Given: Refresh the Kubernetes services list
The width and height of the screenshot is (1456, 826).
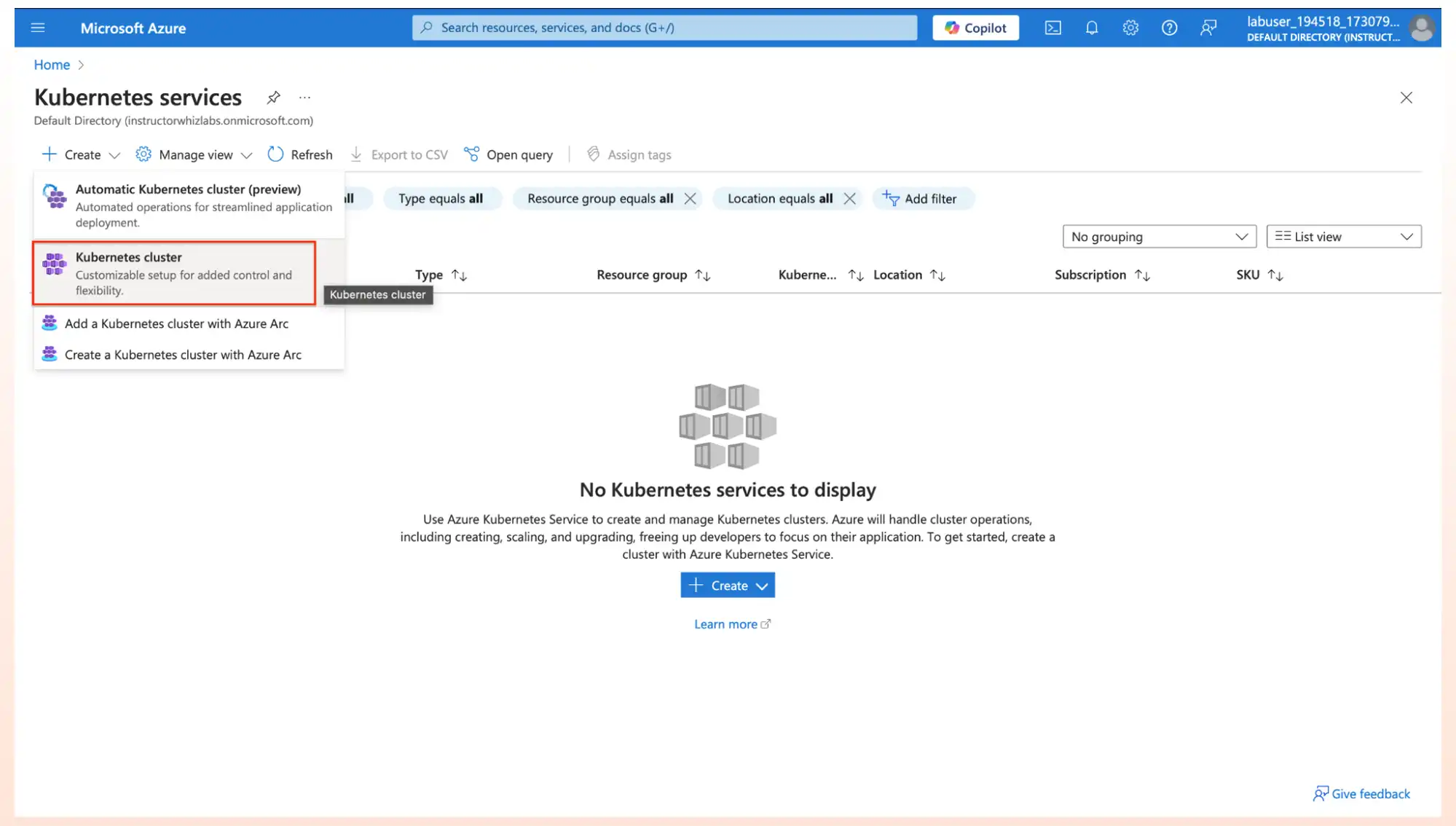Looking at the screenshot, I should tap(300, 154).
